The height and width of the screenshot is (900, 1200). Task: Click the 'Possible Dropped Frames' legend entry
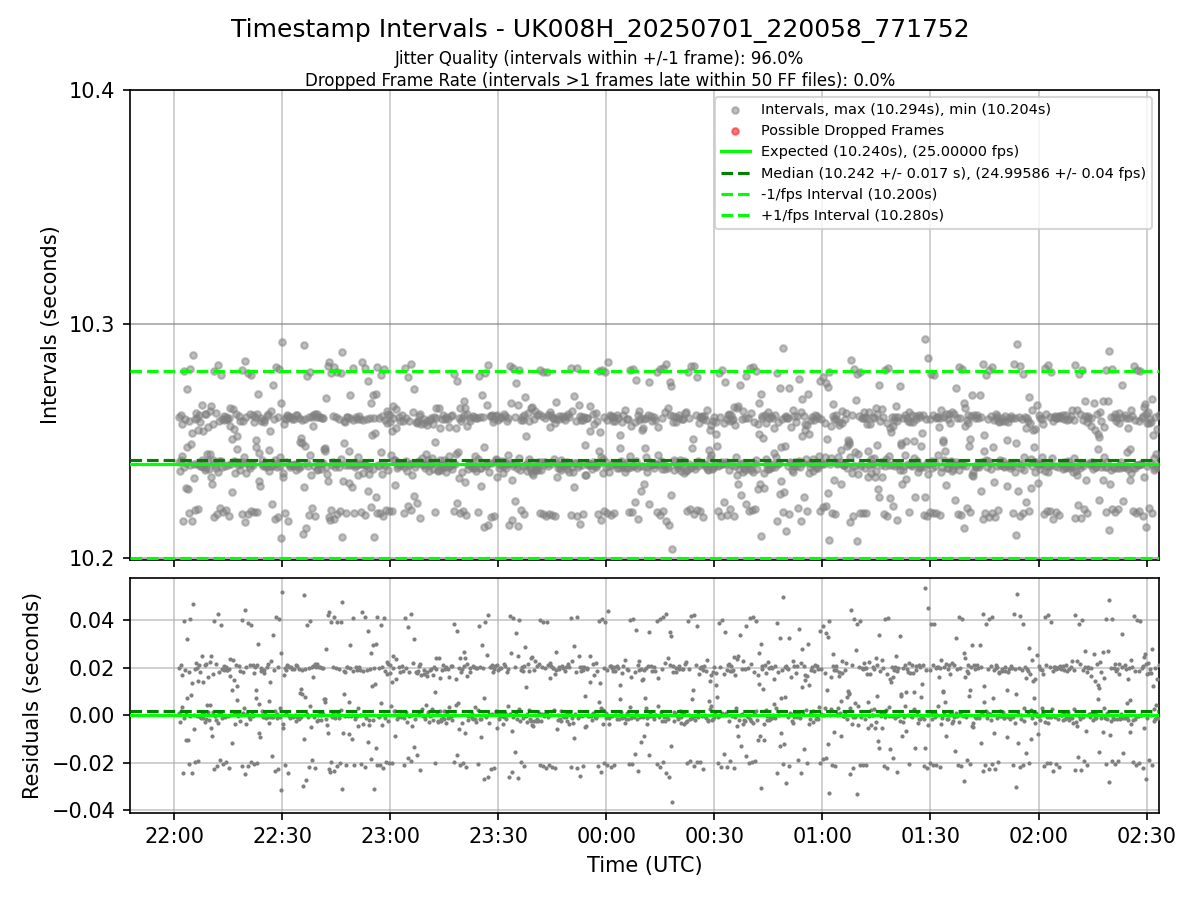(852, 130)
